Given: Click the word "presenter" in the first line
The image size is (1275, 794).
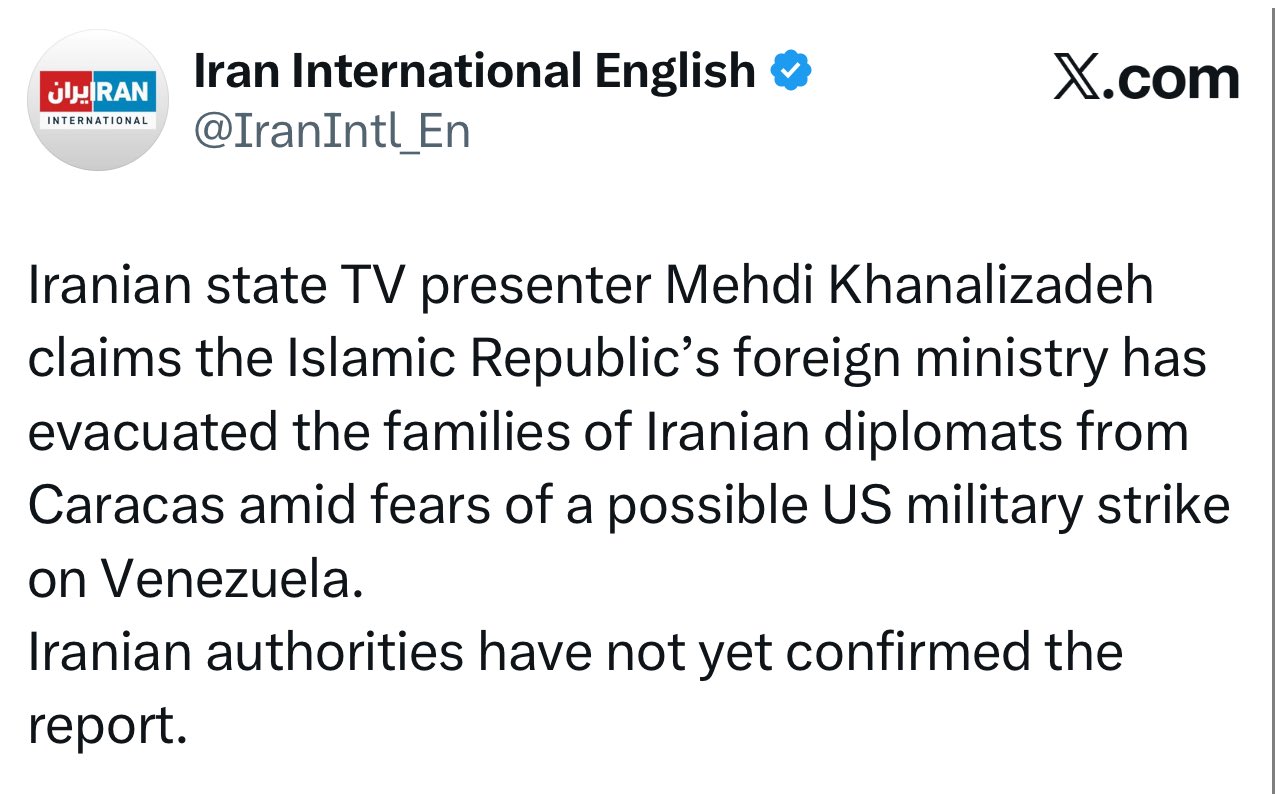Looking at the screenshot, I should 535,286.
